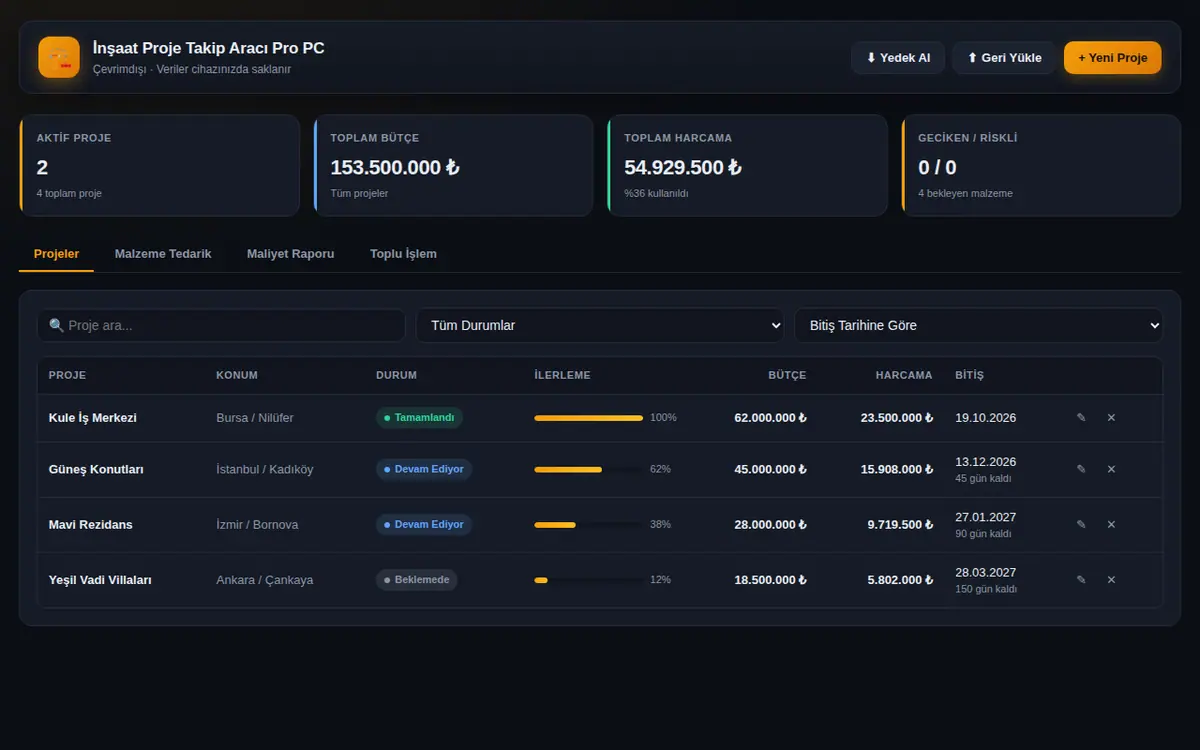Open editor for Mavi Rezidans

1081,524
